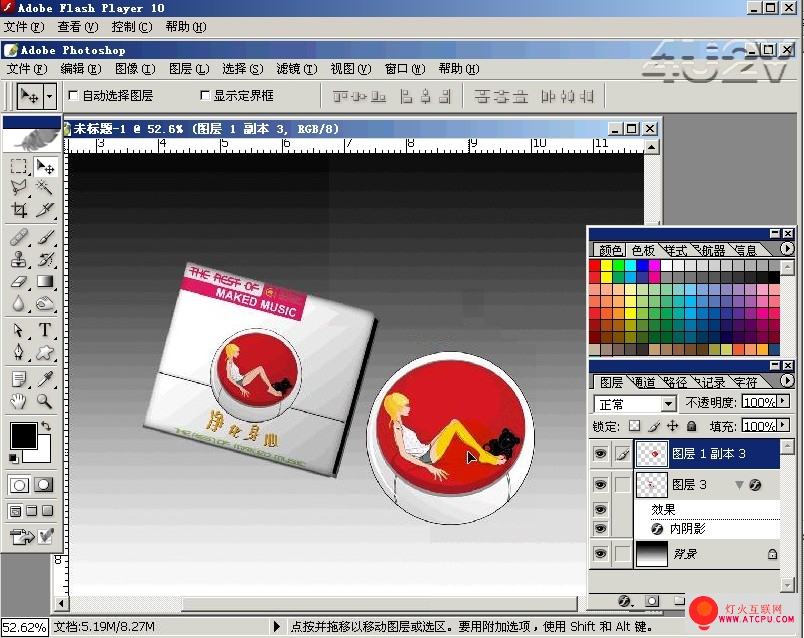Screen dimensions: 804x638
Task: Select the Notes tool
Action: tap(19, 379)
